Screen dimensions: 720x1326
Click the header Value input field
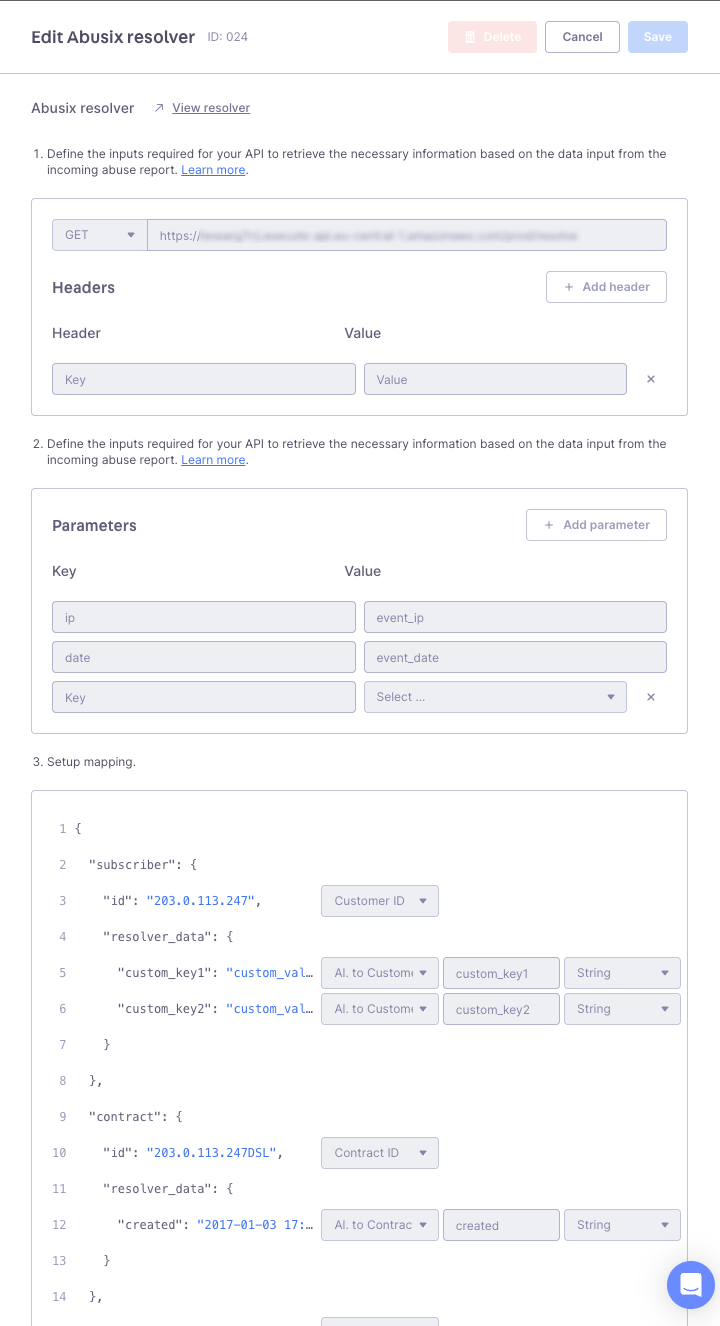(x=495, y=379)
